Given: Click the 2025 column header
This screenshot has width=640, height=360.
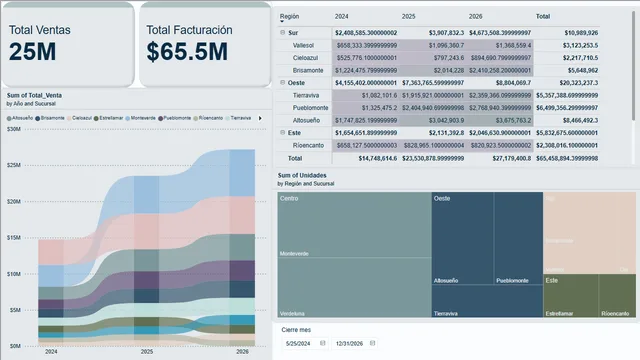Looking at the screenshot, I should pos(408,16).
